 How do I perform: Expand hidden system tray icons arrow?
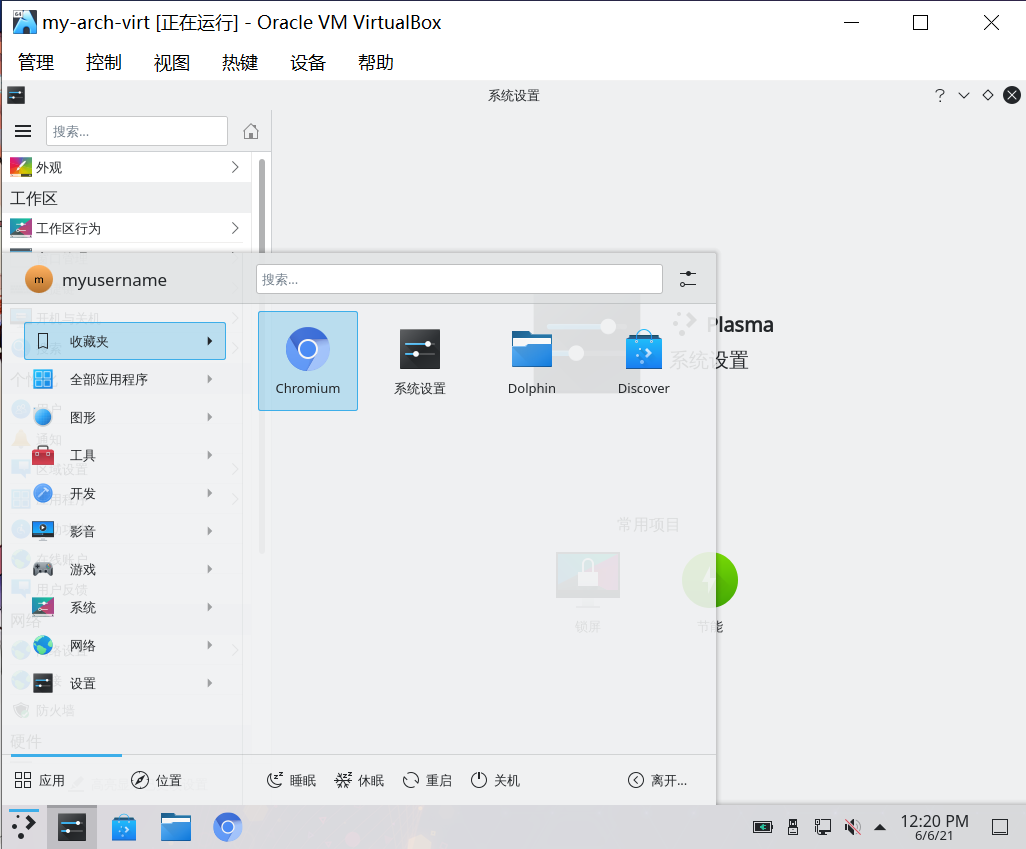(880, 827)
